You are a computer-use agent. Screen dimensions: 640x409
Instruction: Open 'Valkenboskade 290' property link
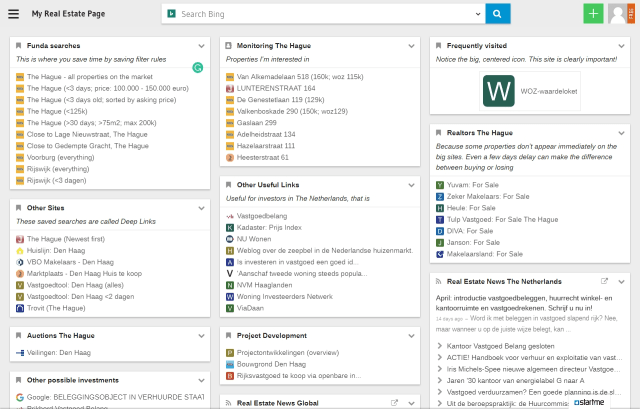pos(292,111)
